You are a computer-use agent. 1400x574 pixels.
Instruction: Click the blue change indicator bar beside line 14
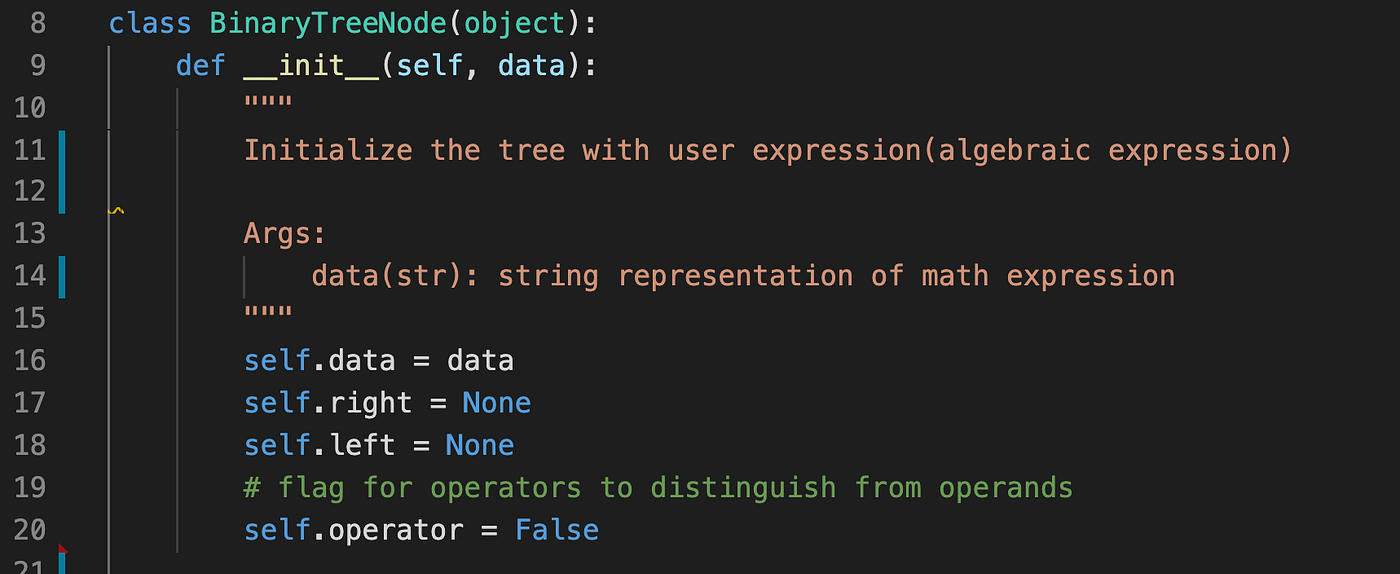click(62, 277)
